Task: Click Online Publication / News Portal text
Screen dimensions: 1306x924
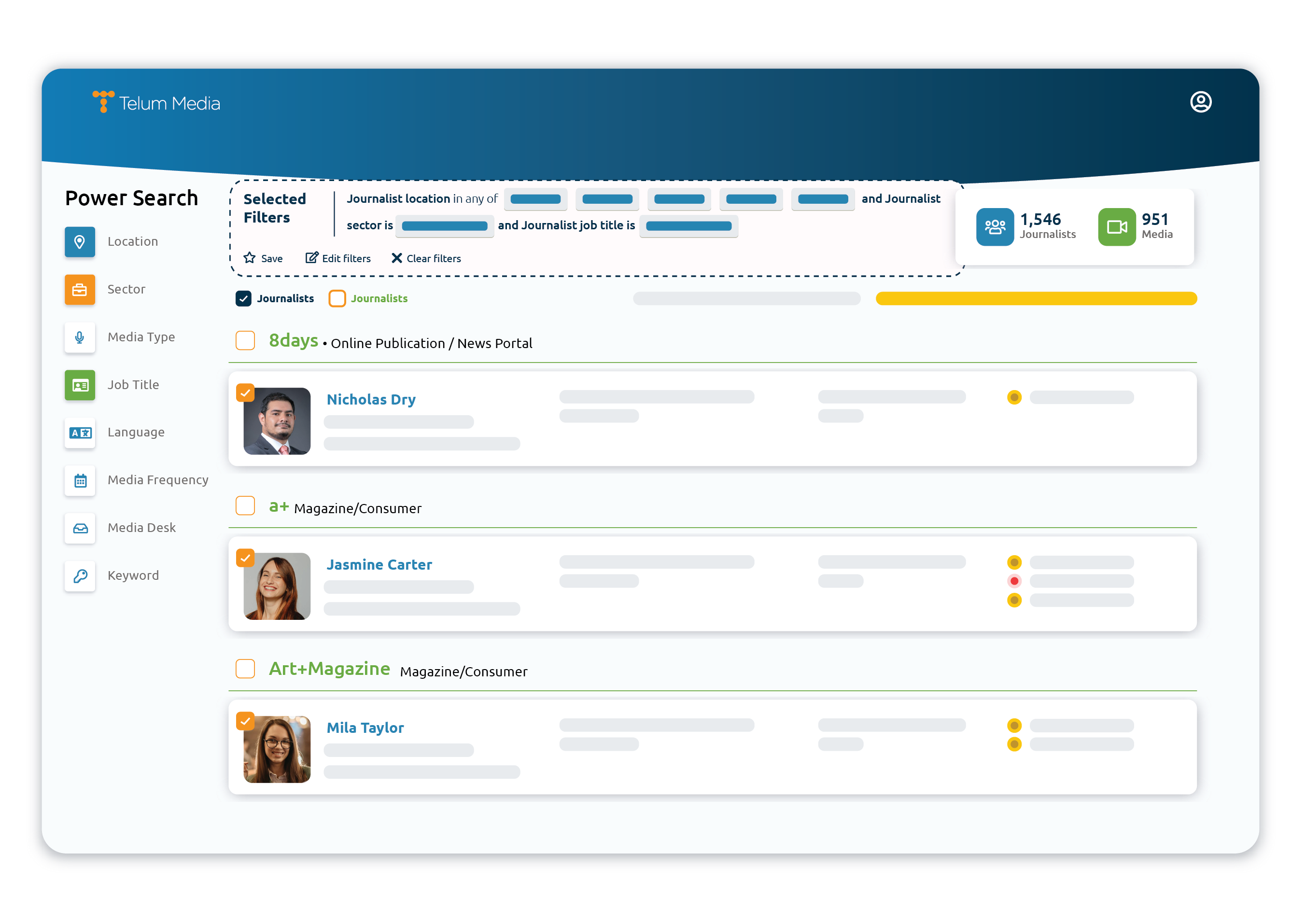Action: click(x=431, y=344)
